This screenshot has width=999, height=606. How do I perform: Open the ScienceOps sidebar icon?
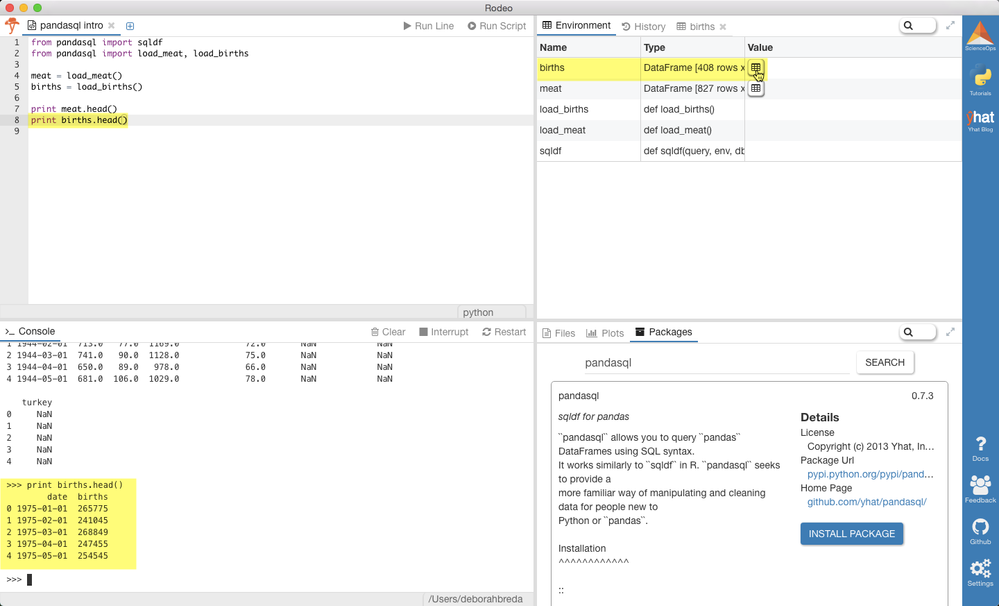980,36
